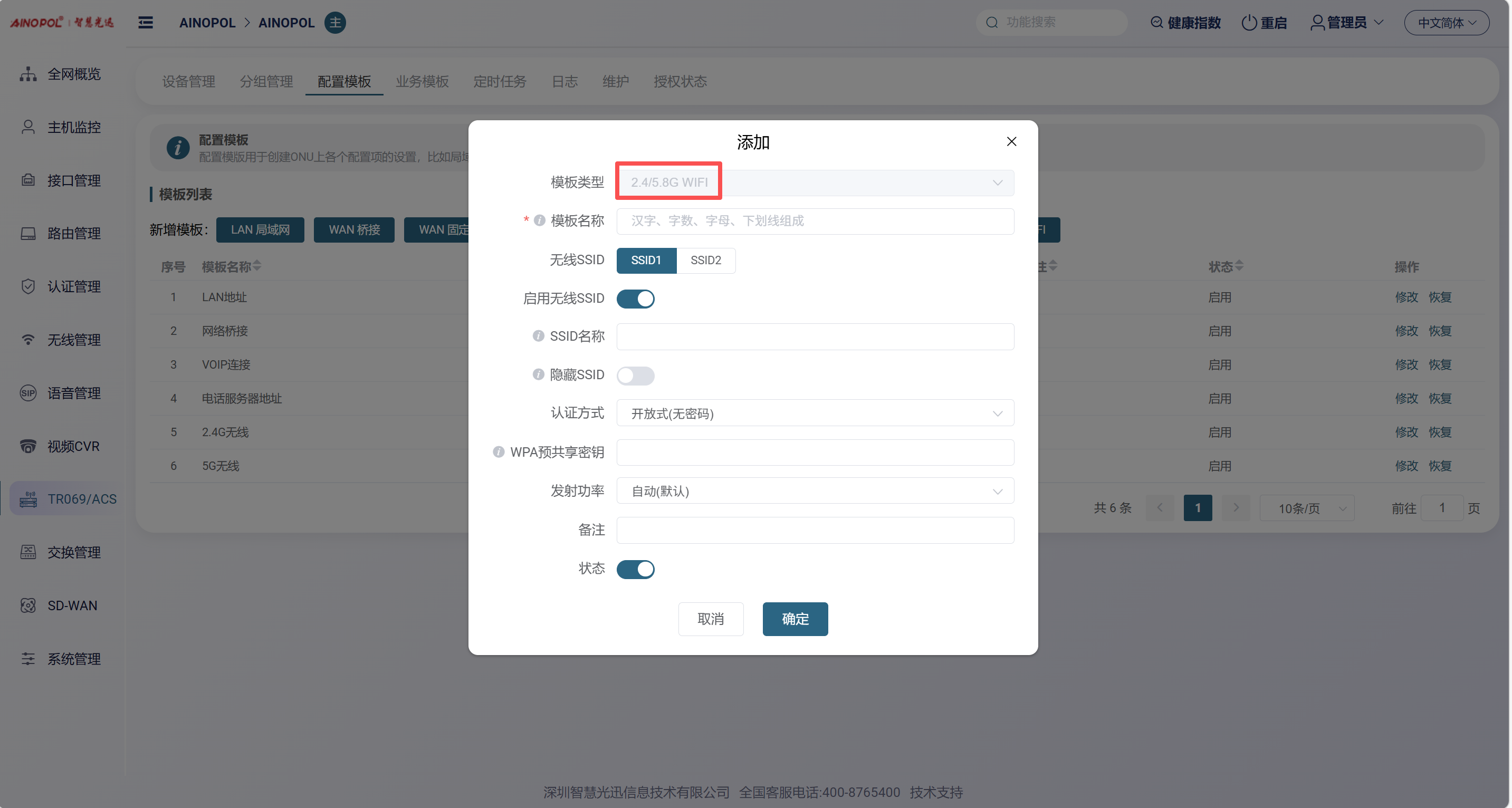Viewport: 1512px width, 808px height.
Task: Close the 添加 dialog with X
Action: (x=1011, y=141)
